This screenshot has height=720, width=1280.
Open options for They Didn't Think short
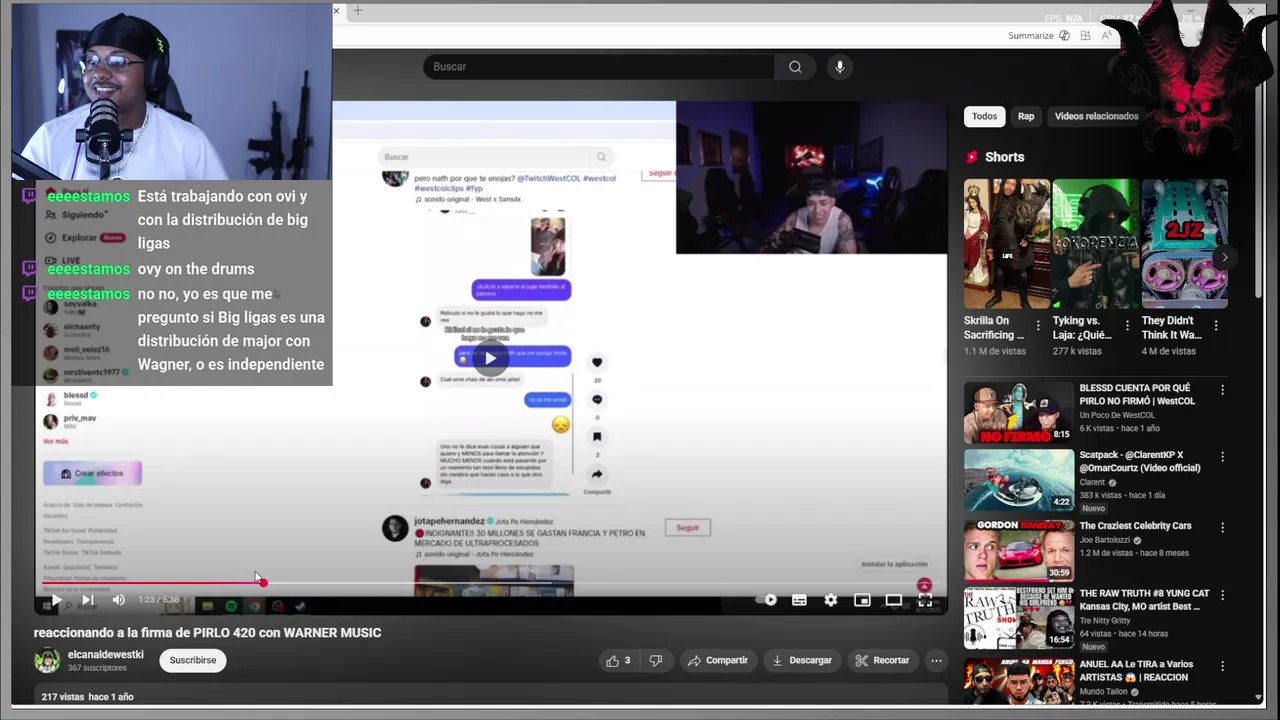pyautogui.click(x=1216, y=326)
